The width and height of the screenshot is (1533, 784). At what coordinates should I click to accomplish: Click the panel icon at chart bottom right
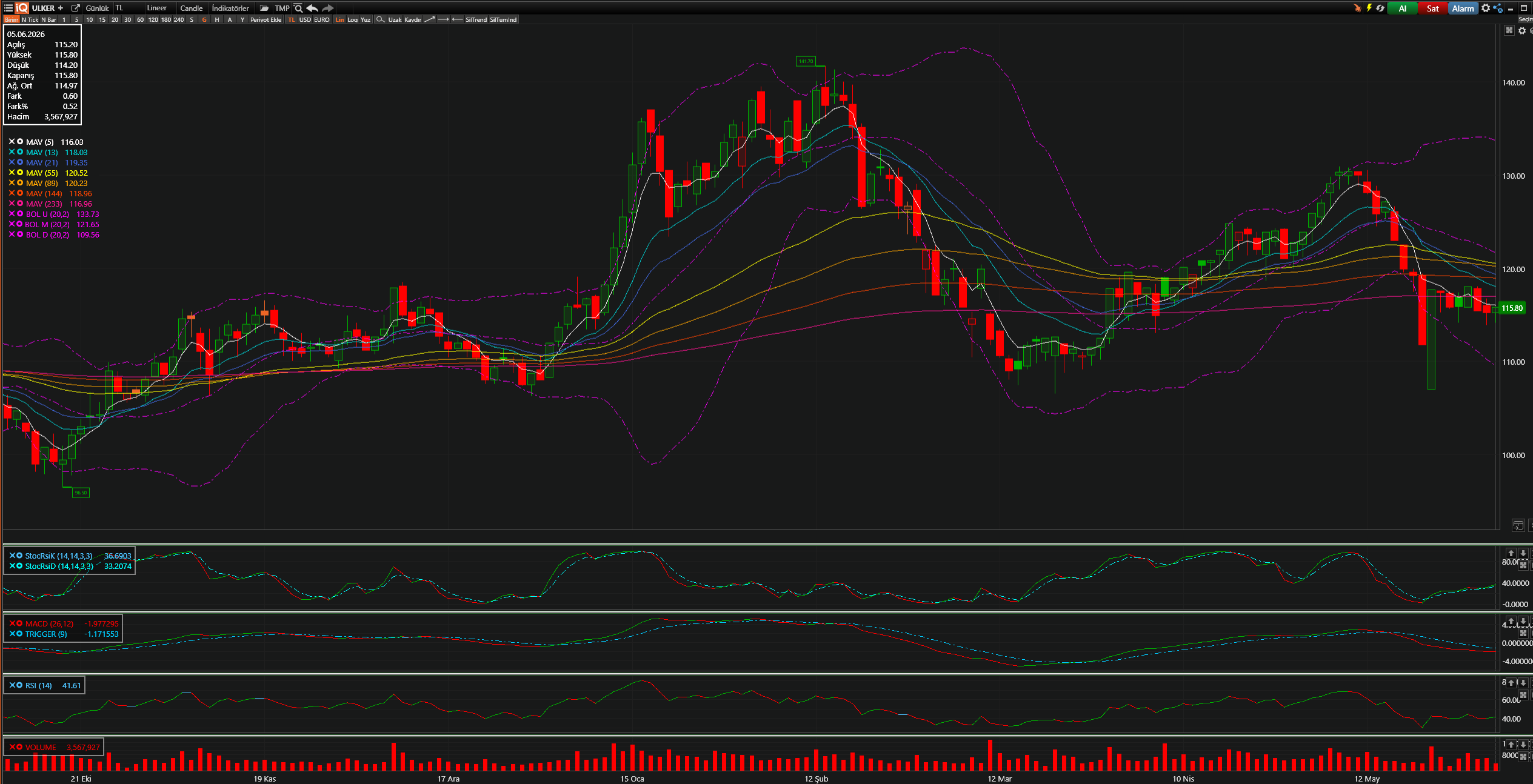[x=1518, y=525]
